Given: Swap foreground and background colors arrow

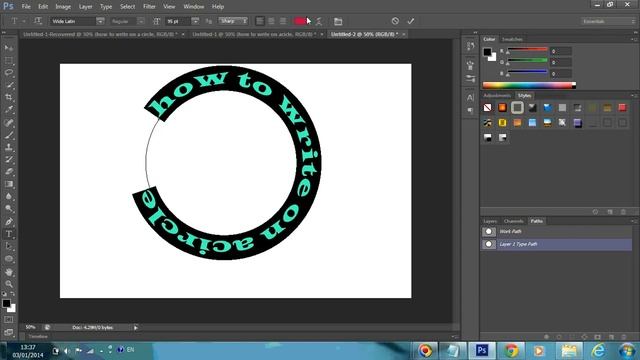Looking at the screenshot, I should click(13, 293).
